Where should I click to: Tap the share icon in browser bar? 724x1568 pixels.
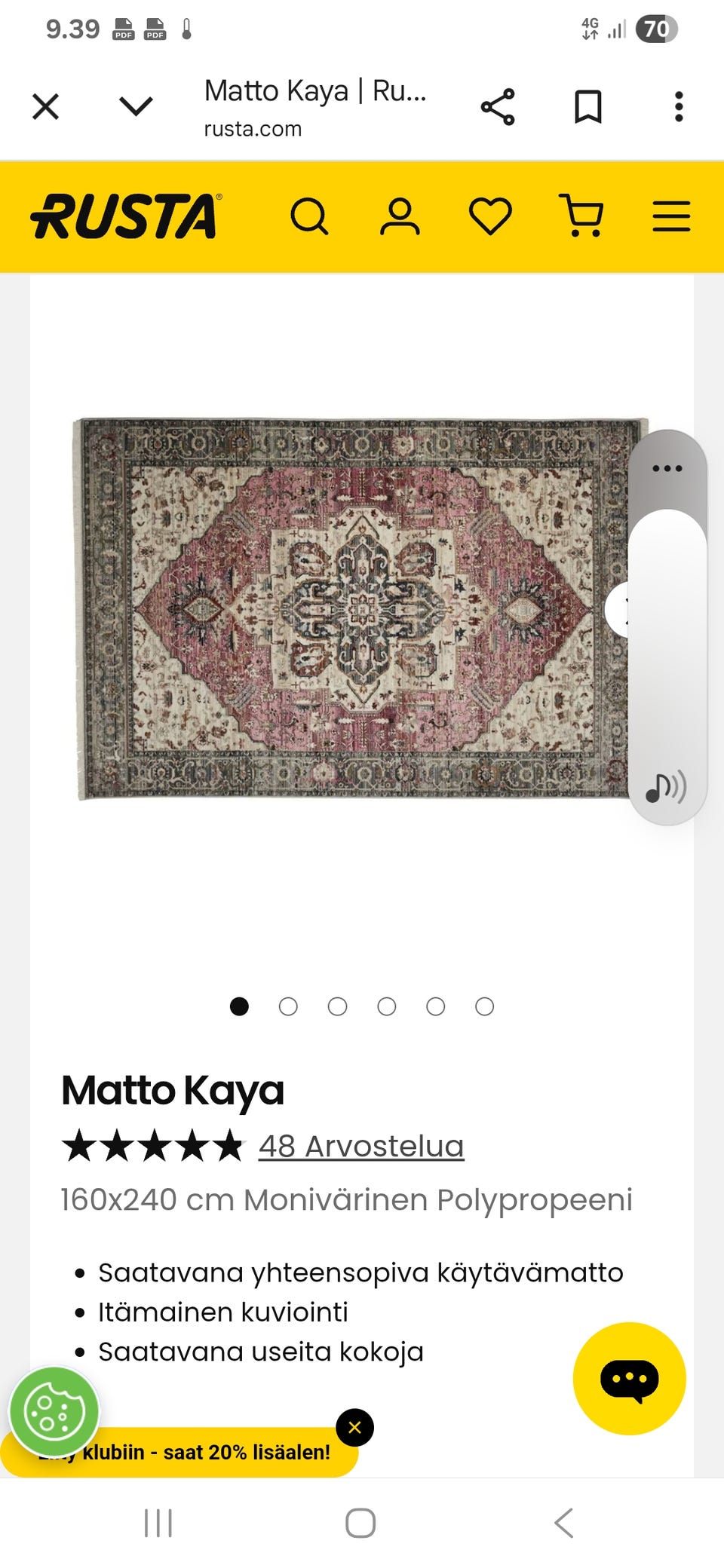click(x=498, y=106)
